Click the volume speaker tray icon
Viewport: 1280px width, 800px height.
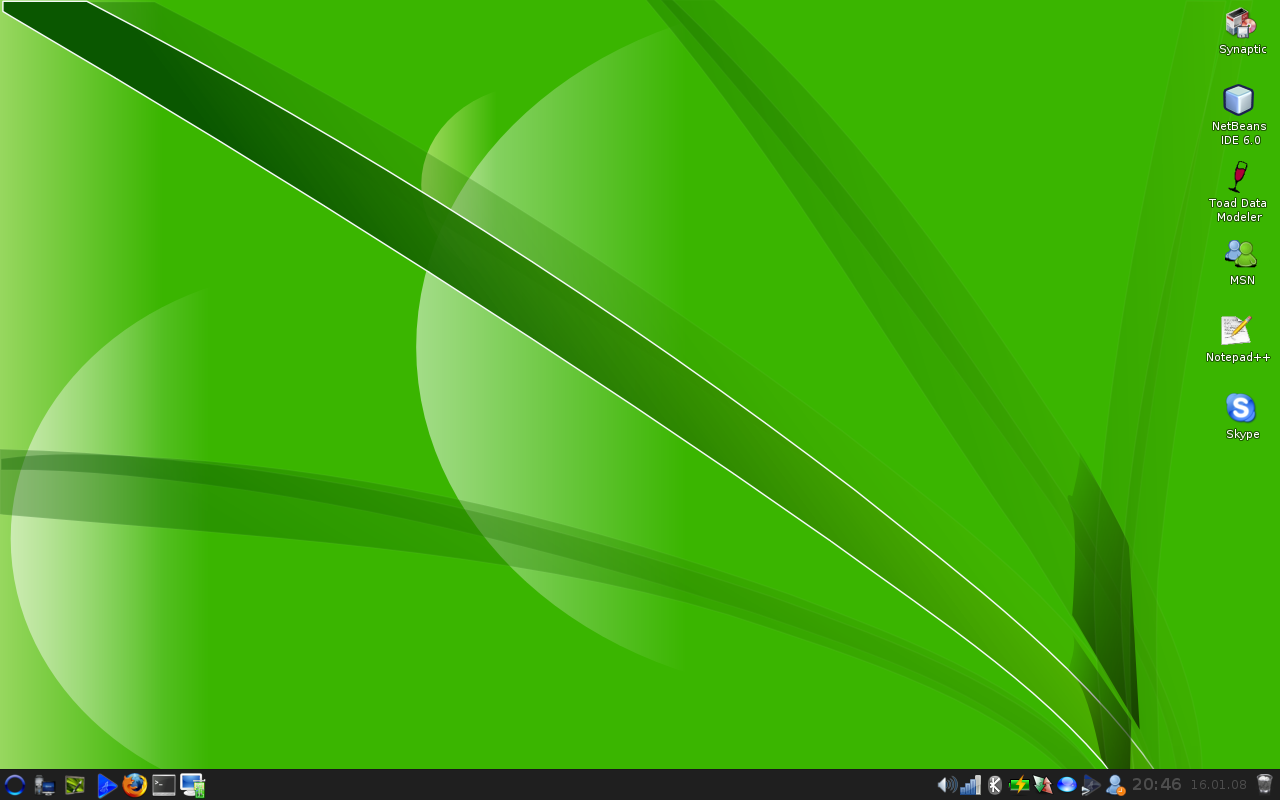point(946,785)
